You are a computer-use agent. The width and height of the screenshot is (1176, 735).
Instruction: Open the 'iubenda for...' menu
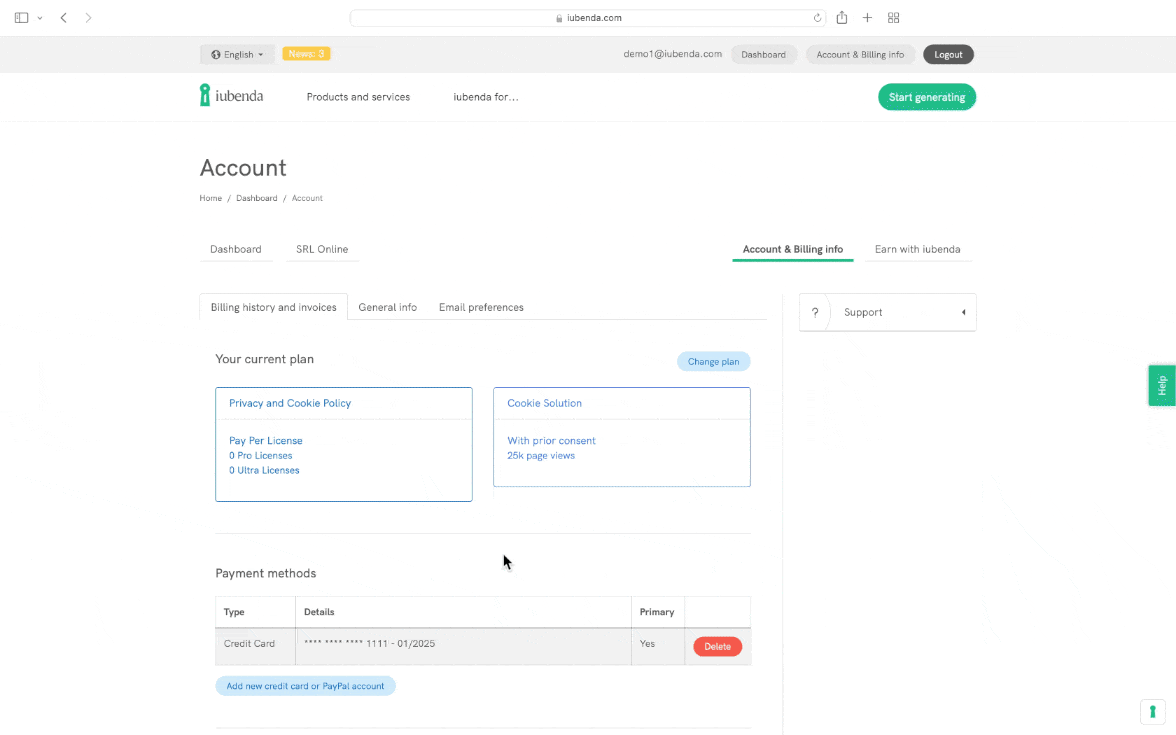click(x=485, y=97)
